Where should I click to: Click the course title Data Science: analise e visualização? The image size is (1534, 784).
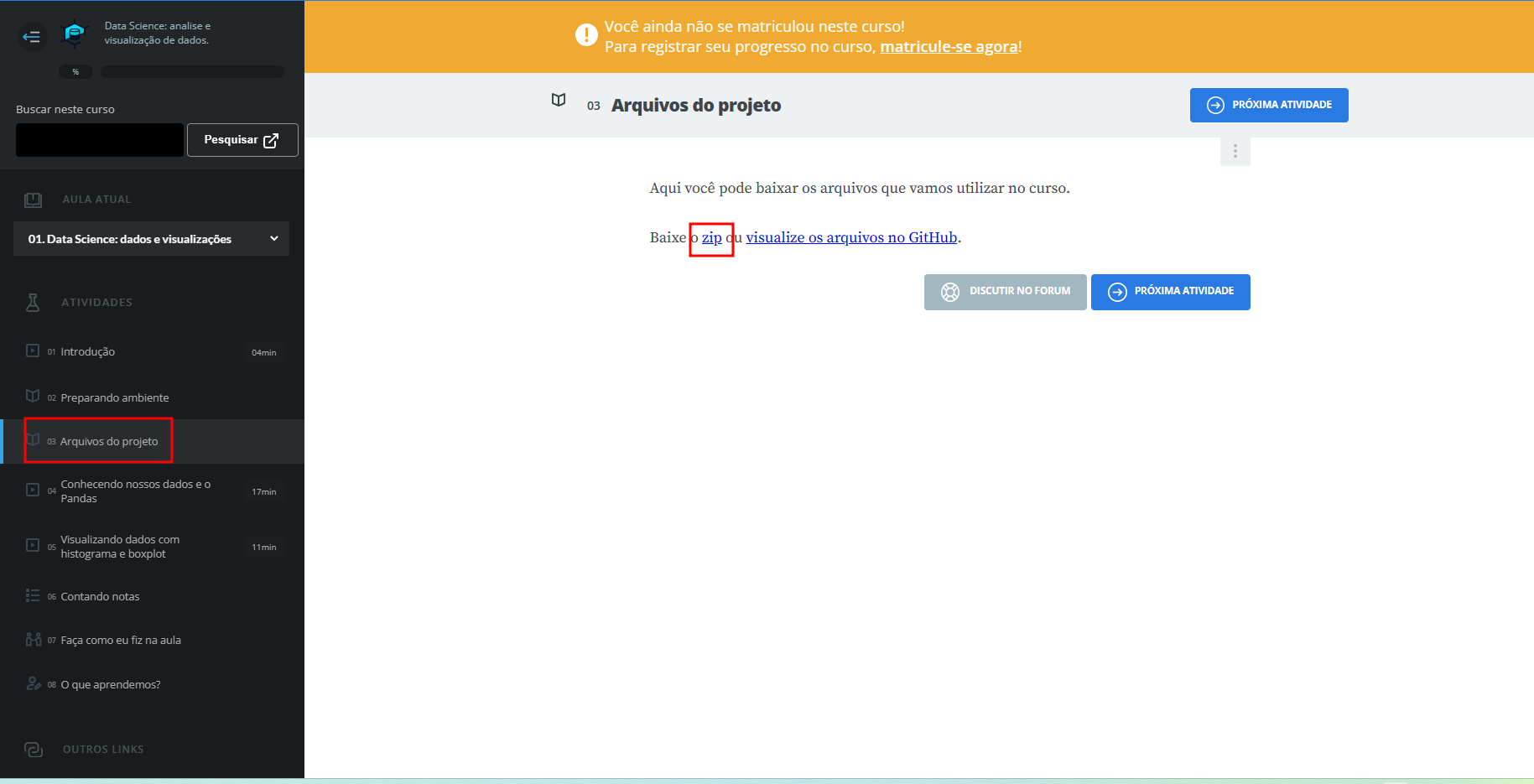point(157,33)
